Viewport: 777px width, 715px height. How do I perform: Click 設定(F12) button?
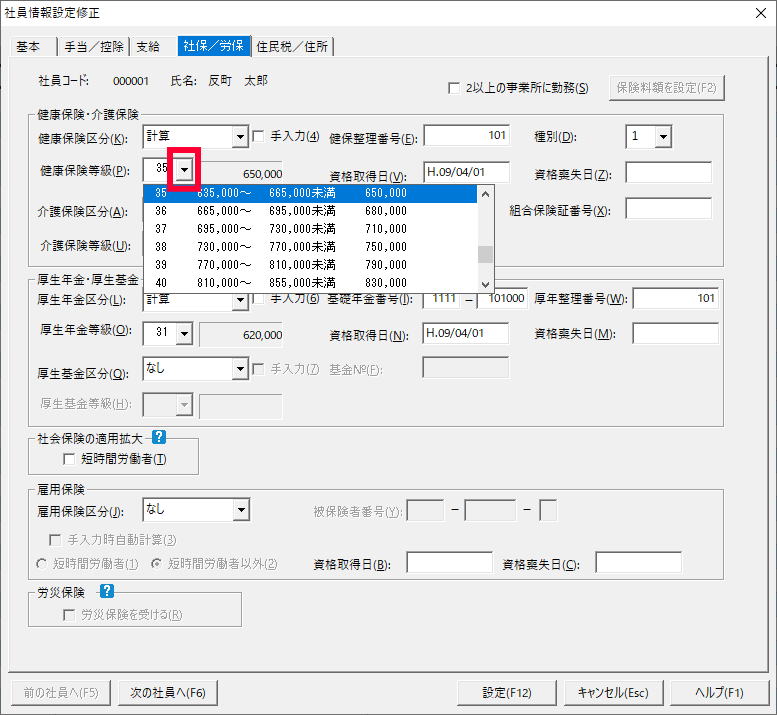[x=507, y=692]
